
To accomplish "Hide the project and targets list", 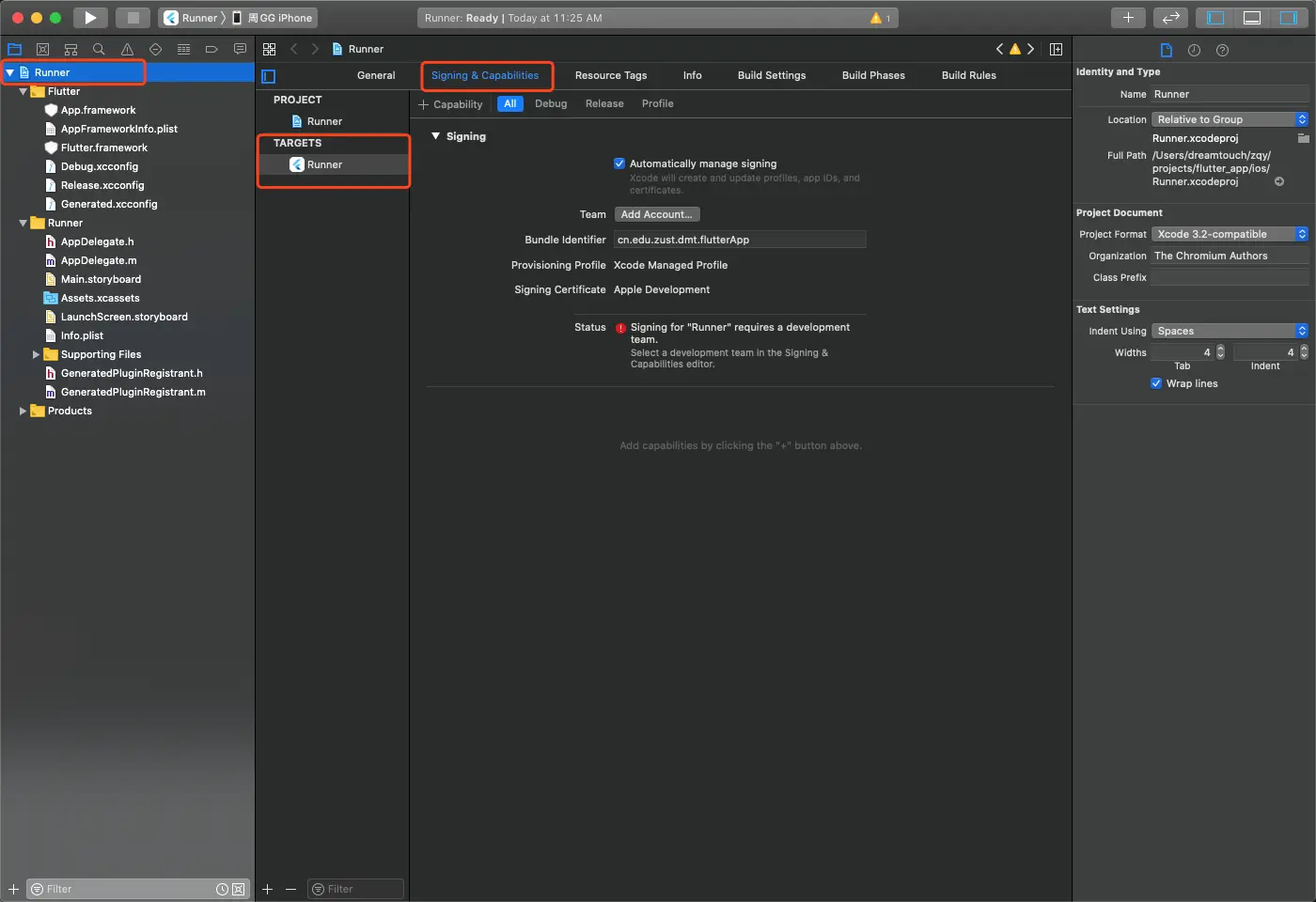I will click(269, 76).
